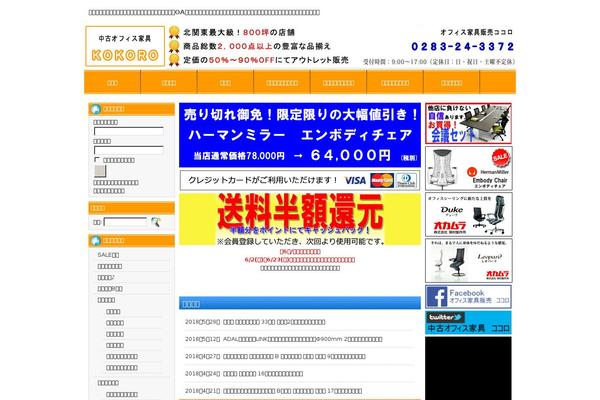600x400 pixels.
Task: Click the 北関東最大級！800坪の店舗 headline
Action: click(x=239, y=33)
